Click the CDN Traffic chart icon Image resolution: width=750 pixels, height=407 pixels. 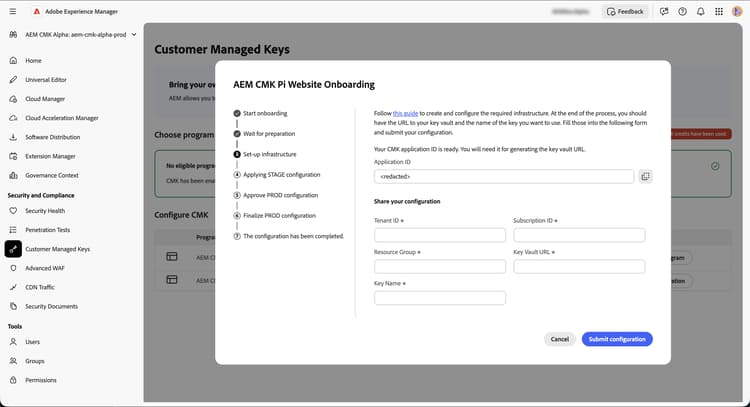pos(13,287)
